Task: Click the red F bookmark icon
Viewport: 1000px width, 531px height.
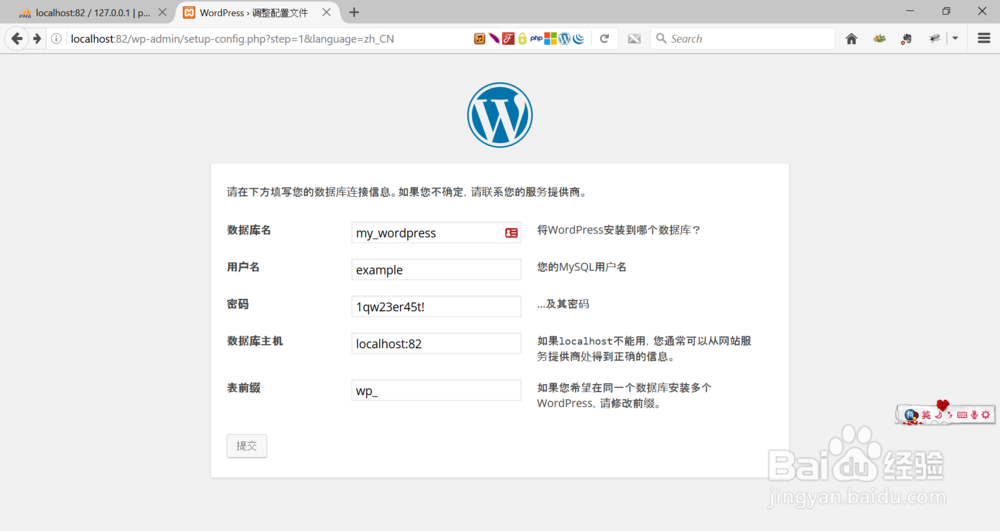Action: 508,39
